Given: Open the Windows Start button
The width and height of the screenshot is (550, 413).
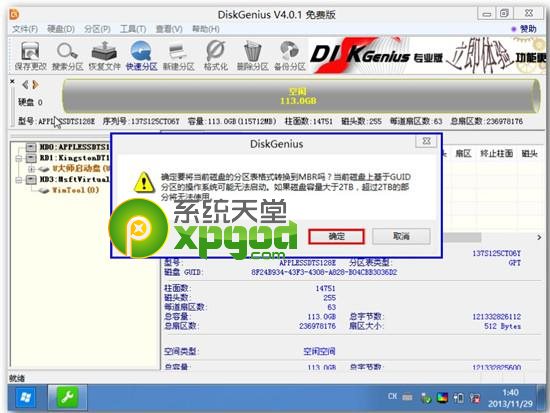Looking at the screenshot, I should coord(27,398).
